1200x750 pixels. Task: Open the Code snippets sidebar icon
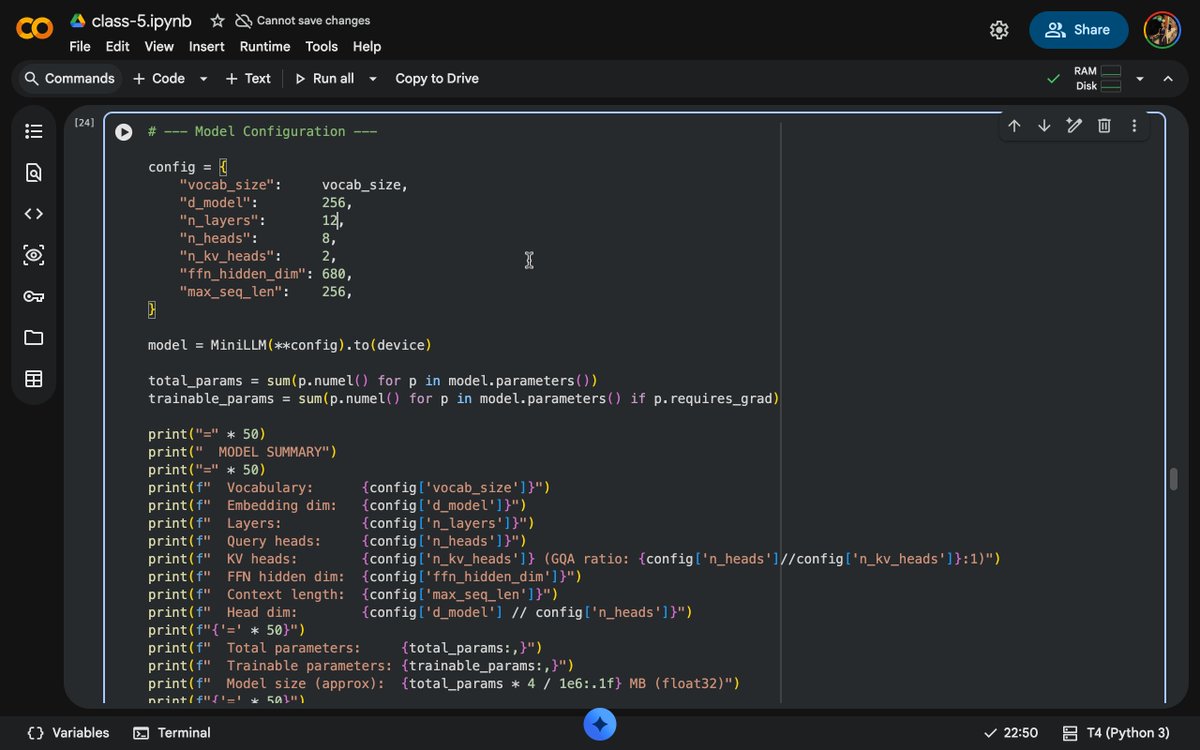pos(34,213)
